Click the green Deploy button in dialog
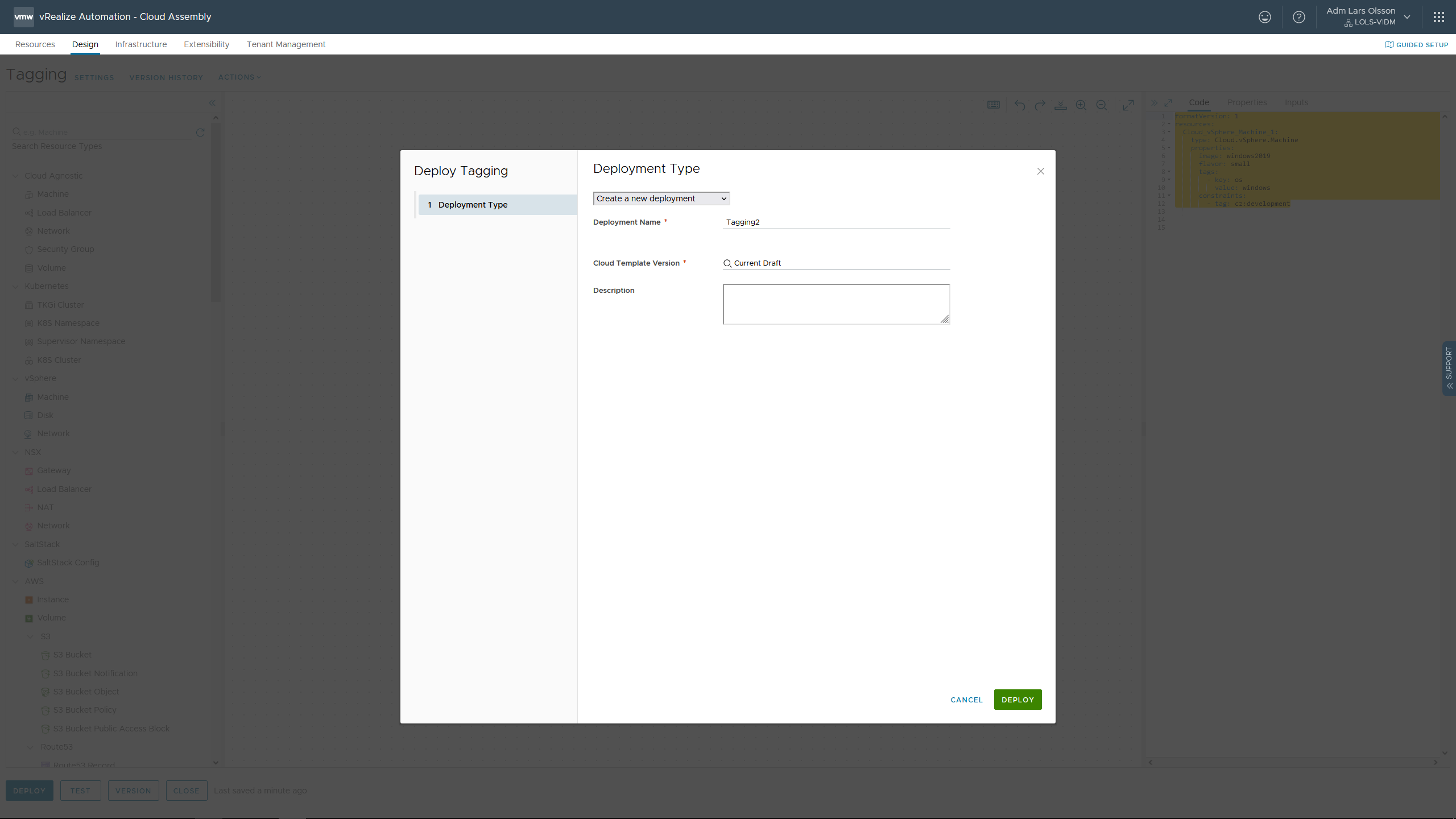Screen dimensions: 1456x819 point(1017,700)
